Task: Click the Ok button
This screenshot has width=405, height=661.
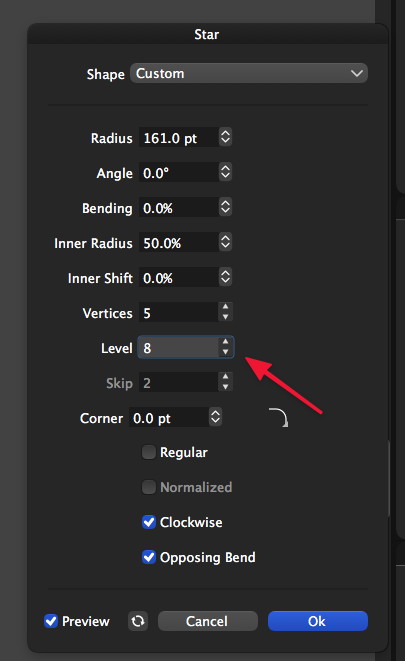Action: (x=318, y=621)
